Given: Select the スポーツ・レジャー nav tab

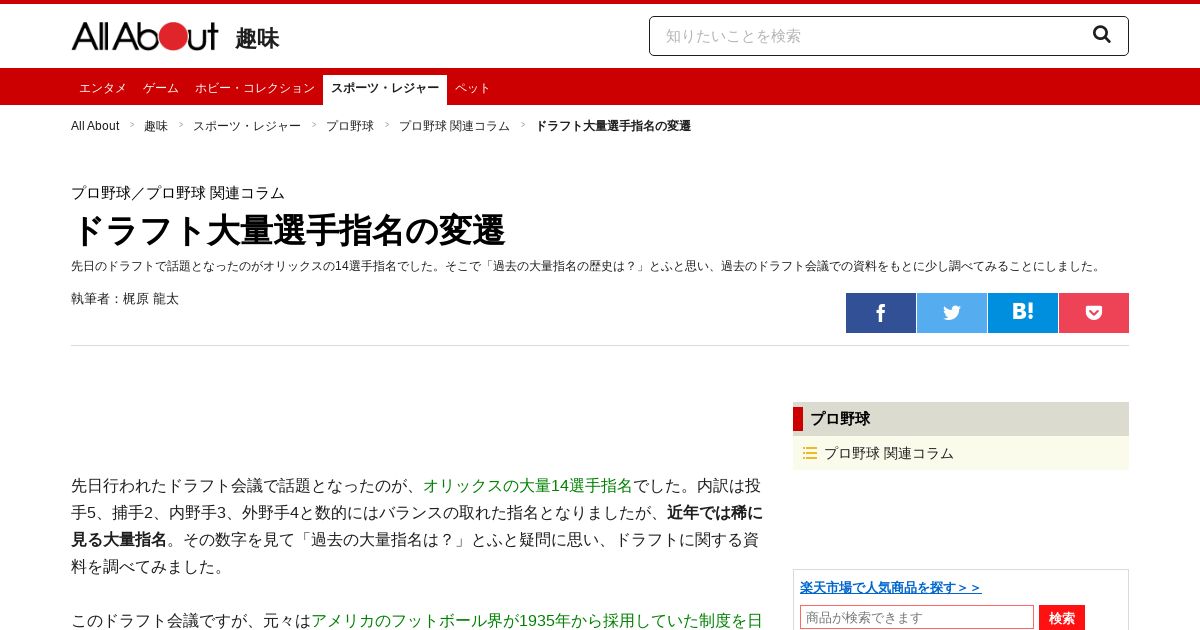Looking at the screenshot, I should pyautogui.click(x=385, y=89).
